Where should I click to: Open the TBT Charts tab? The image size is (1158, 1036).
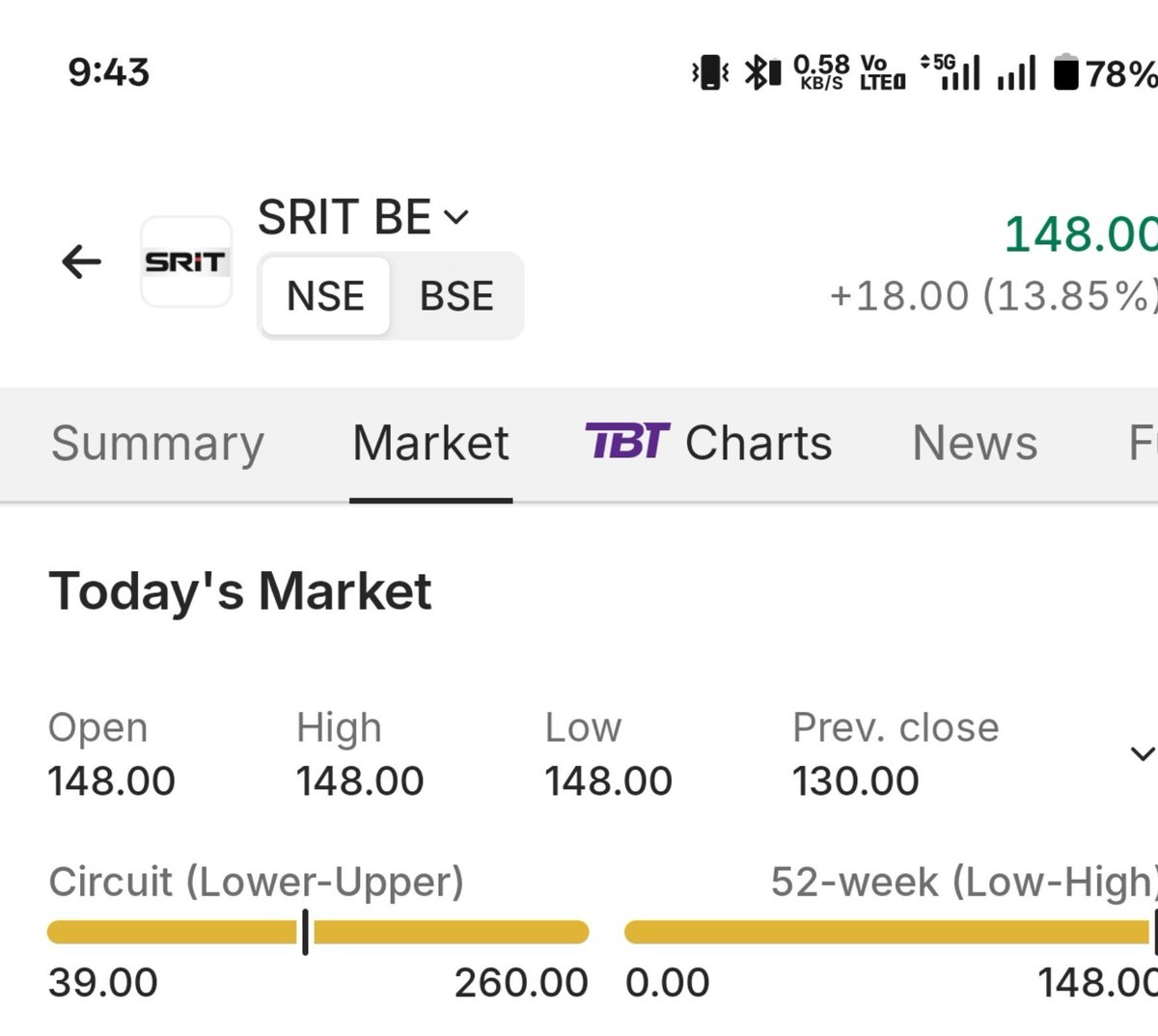[x=708, y=444]
